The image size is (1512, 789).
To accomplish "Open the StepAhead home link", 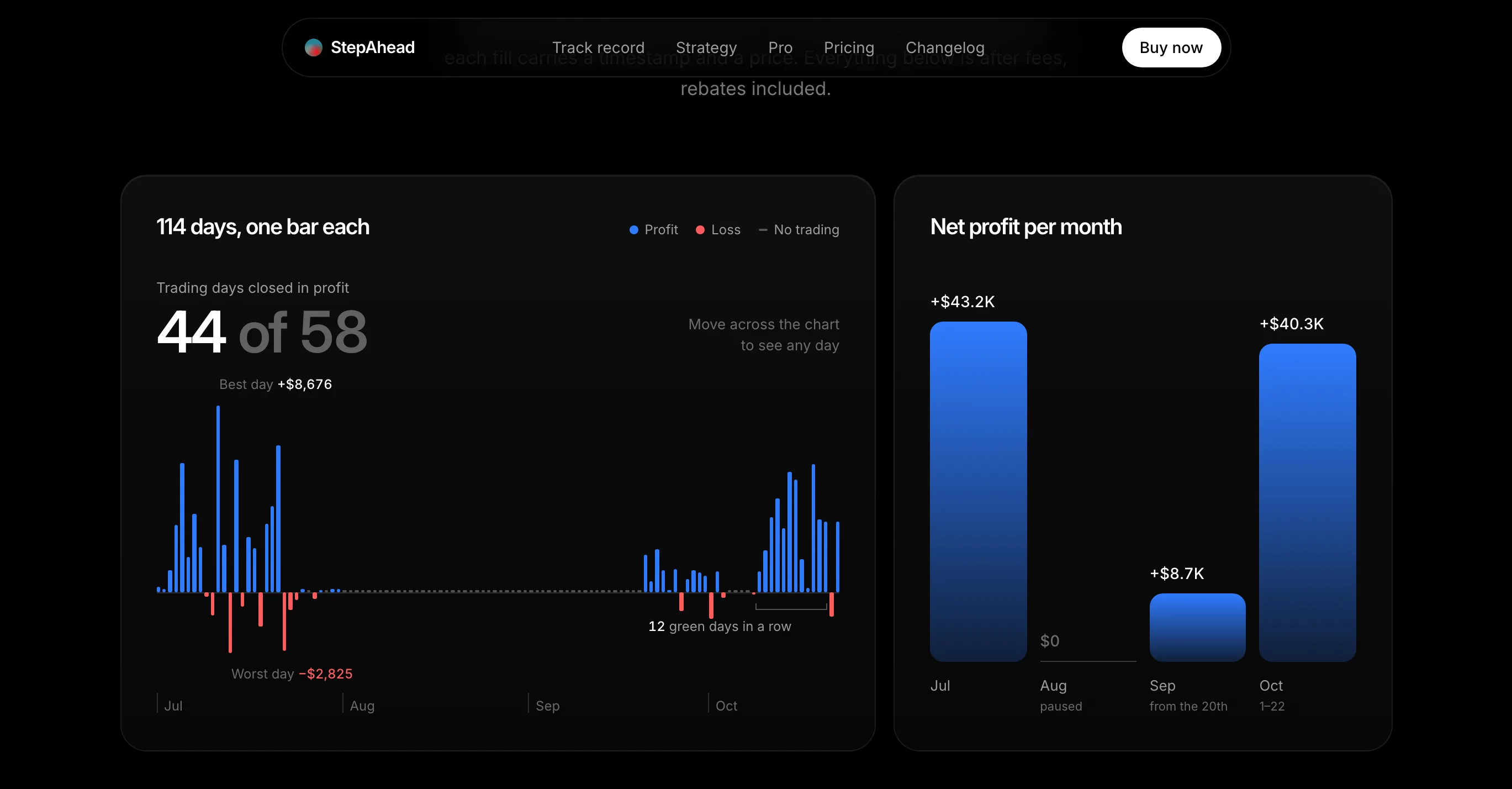I will coord(360,48).
